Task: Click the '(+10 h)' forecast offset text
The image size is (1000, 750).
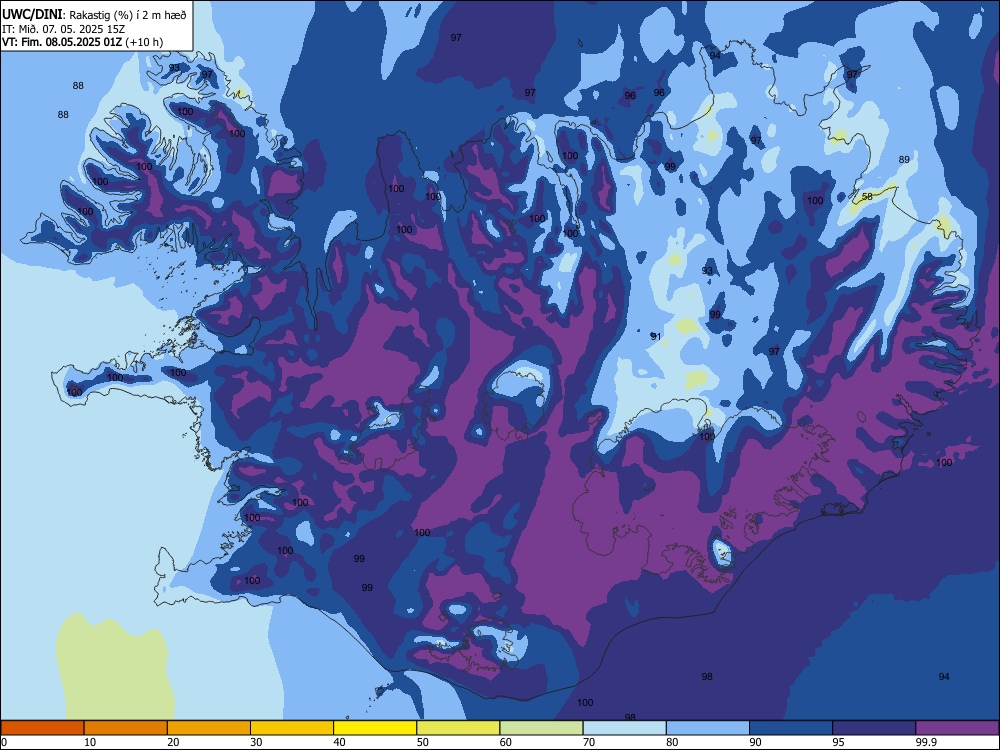Action: pyautogui.click(x=144, y=42)
